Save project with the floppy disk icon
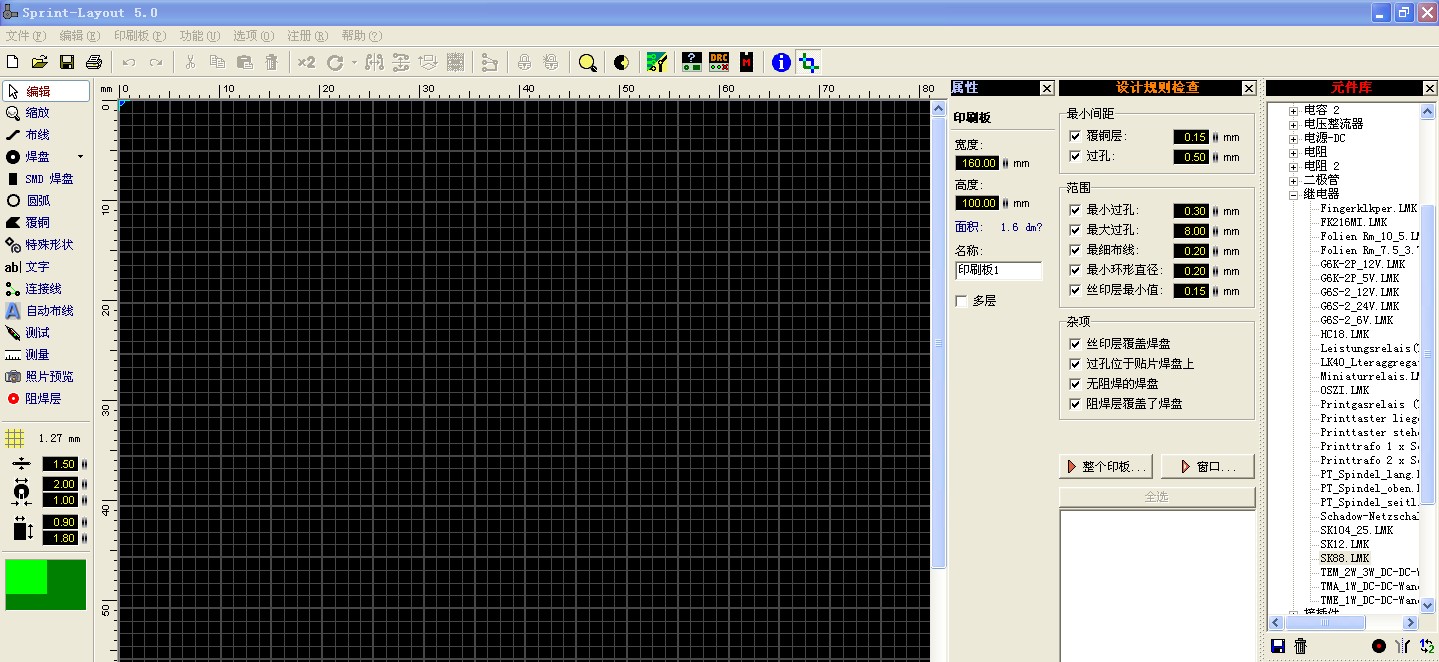Image resolution: width=1439 pixels, height=662 pixels. pos(67,62)
